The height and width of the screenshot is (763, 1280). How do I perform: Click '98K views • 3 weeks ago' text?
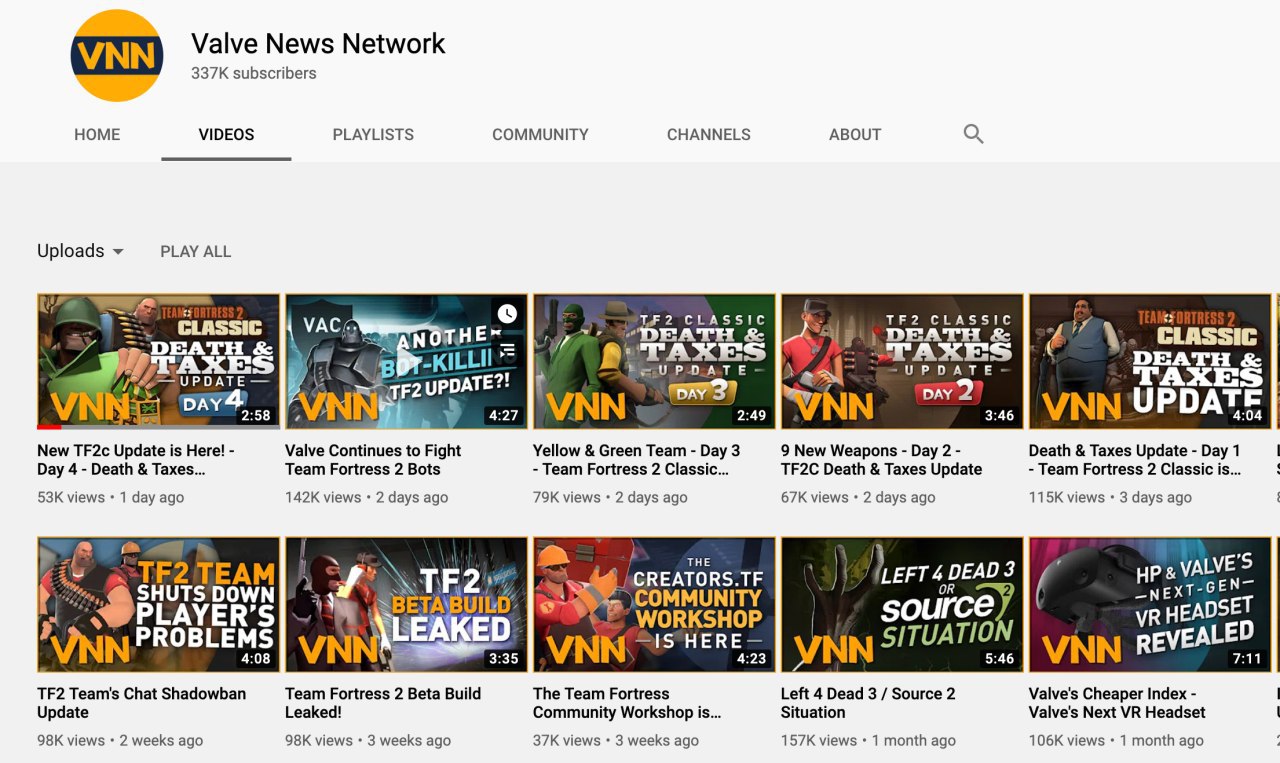pyautogui.click(x=368, y=740)
